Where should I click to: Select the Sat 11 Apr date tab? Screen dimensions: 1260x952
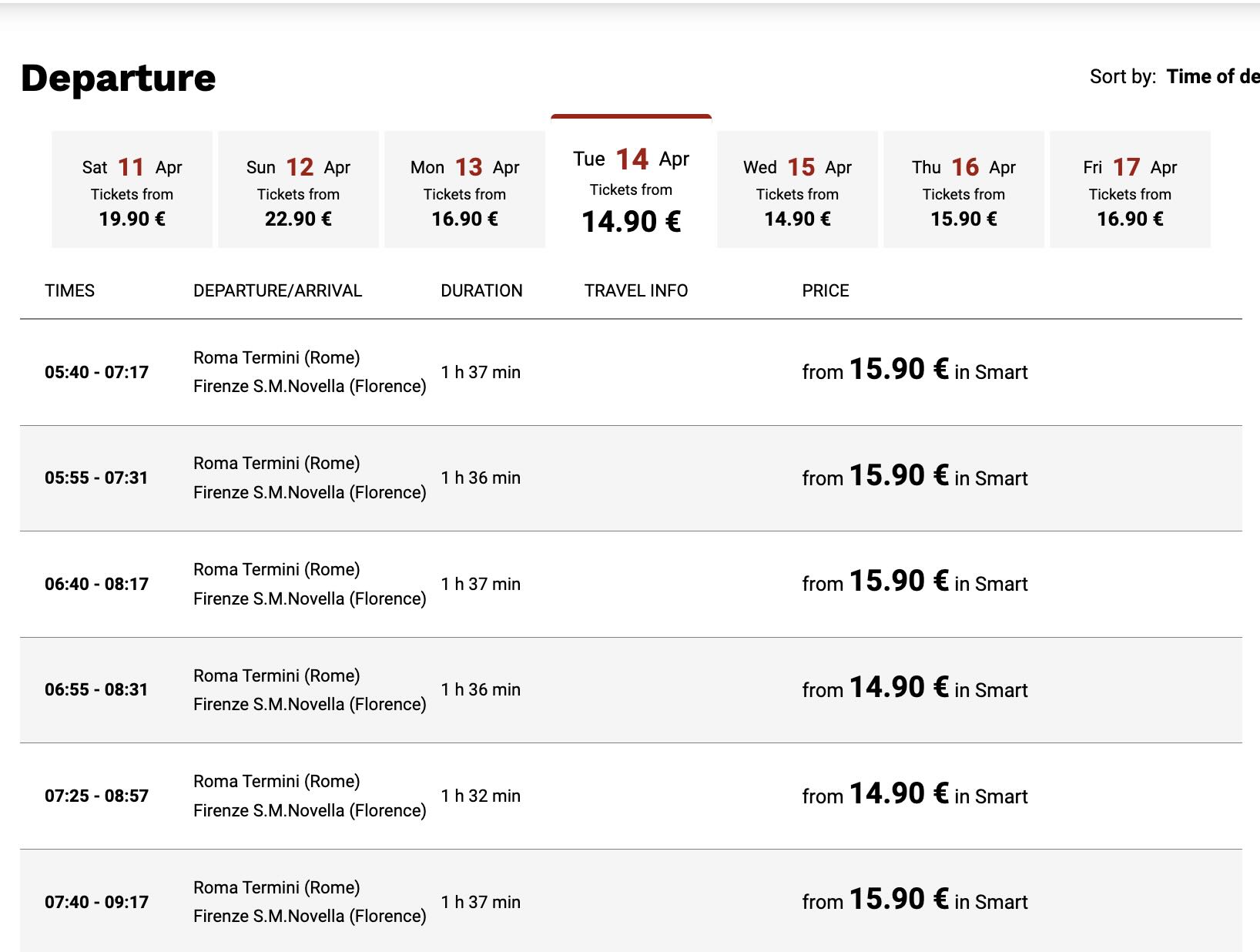(131, 190)
